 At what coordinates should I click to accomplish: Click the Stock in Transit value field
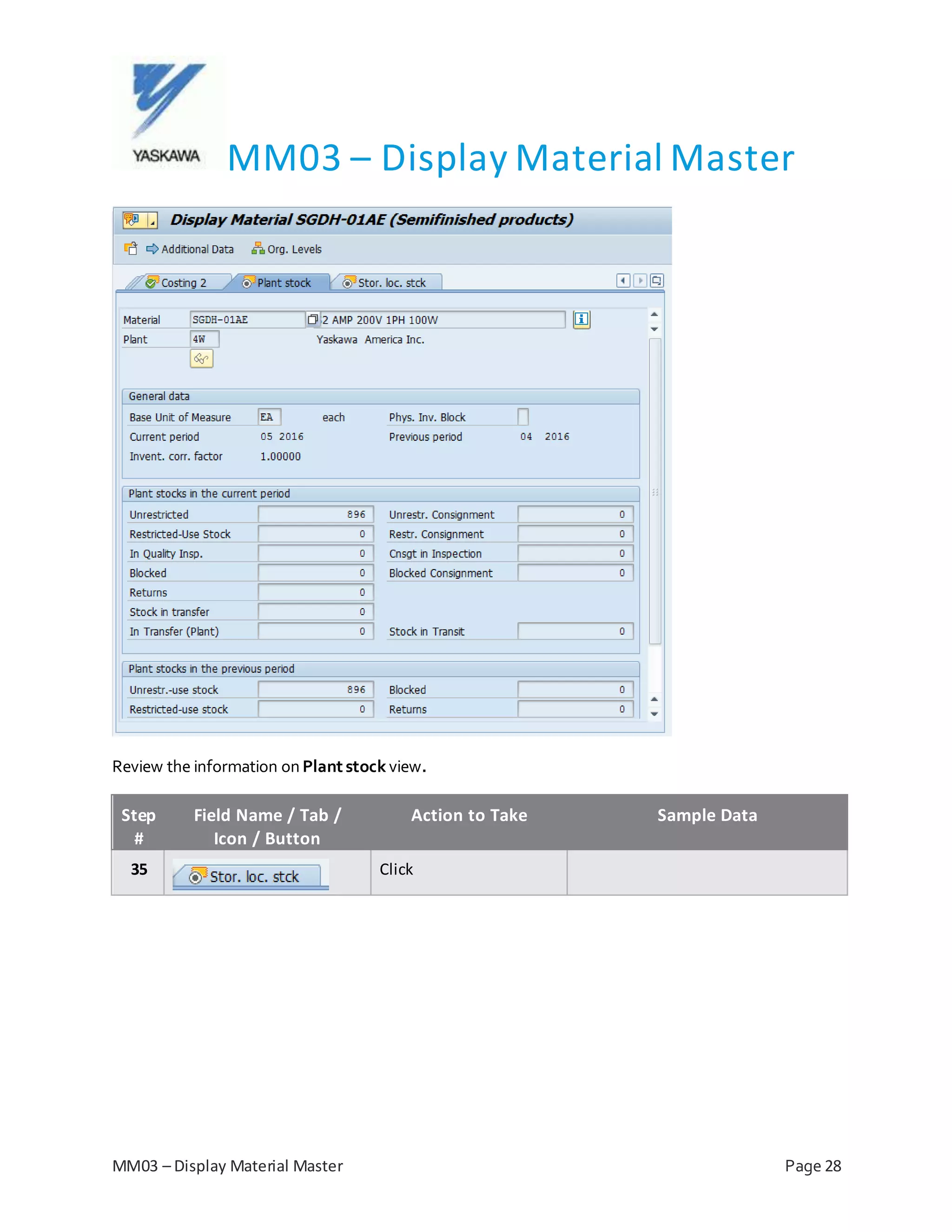click(x=575, y=632)
